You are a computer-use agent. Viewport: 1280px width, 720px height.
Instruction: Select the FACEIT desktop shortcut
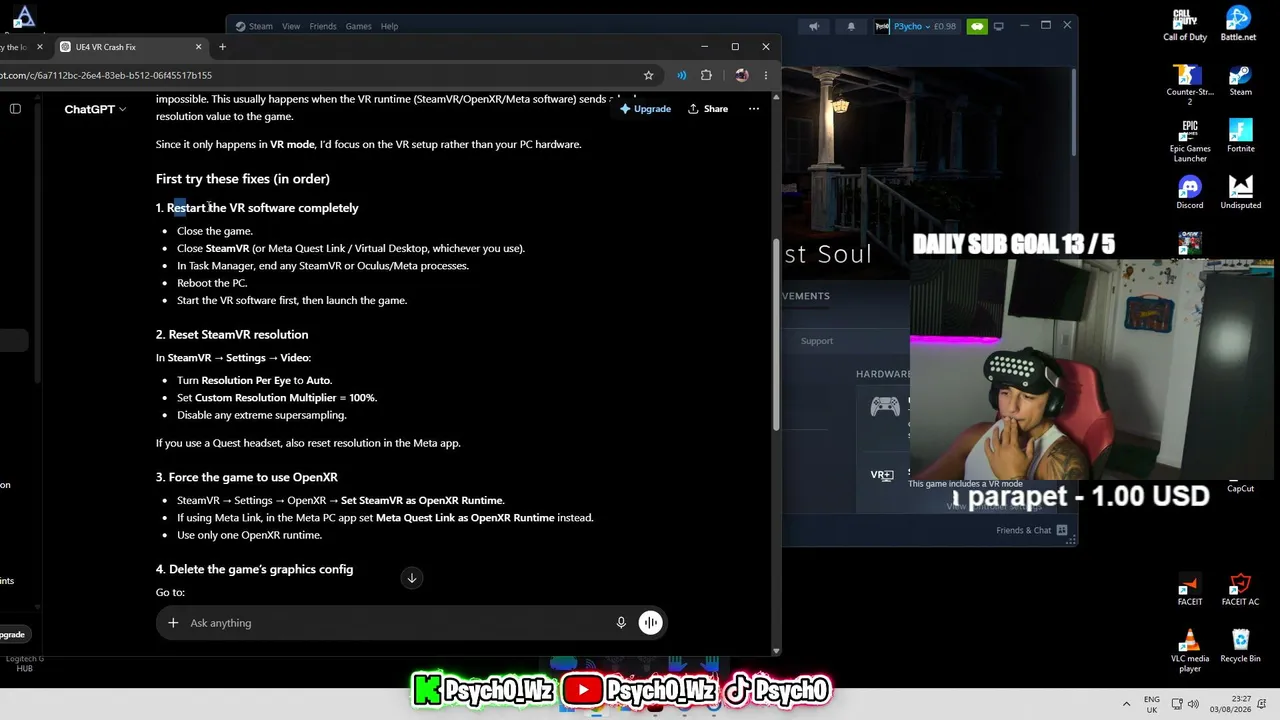pos(1190,589)
